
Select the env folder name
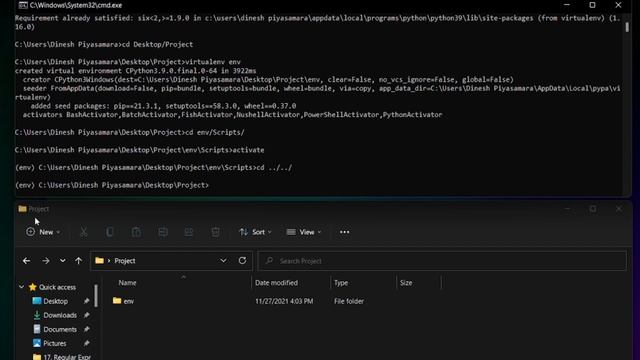[x=129, y=301]
